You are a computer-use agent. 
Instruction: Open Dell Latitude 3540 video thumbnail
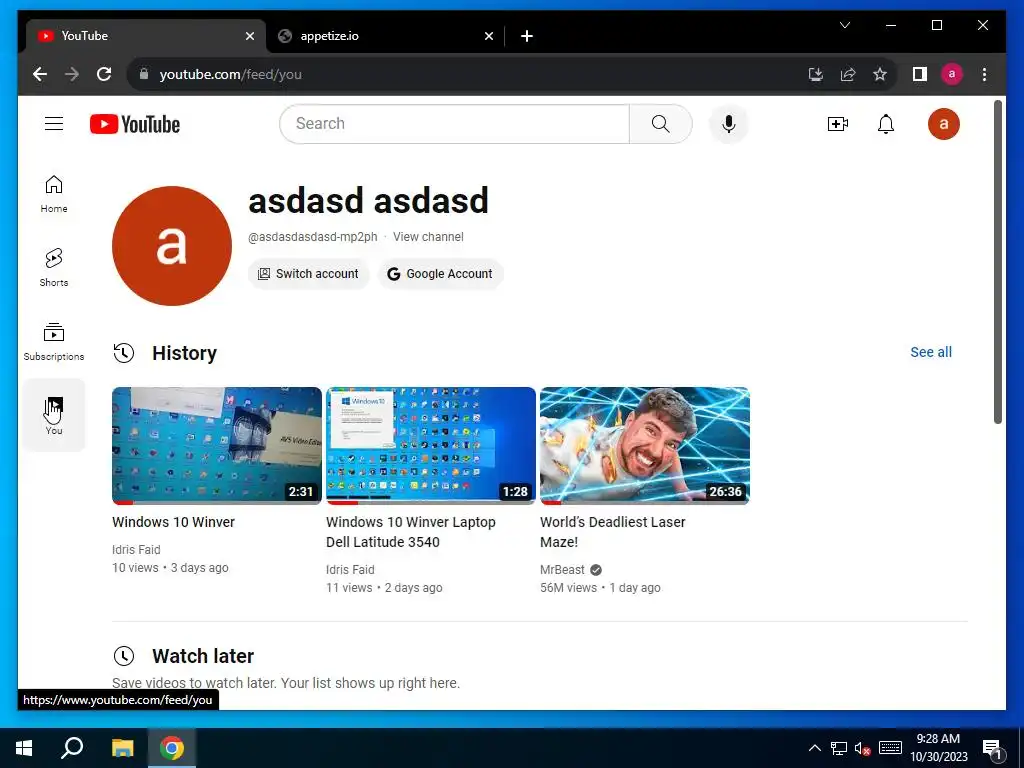tap(431, 445)
